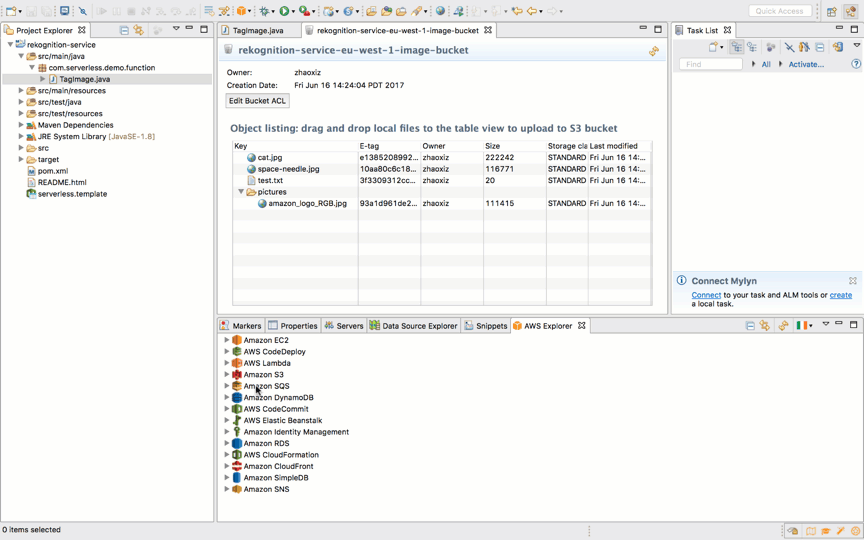Click the create link for local task
864x540 pixels.
pyautogui.click(x=840, y=295)
